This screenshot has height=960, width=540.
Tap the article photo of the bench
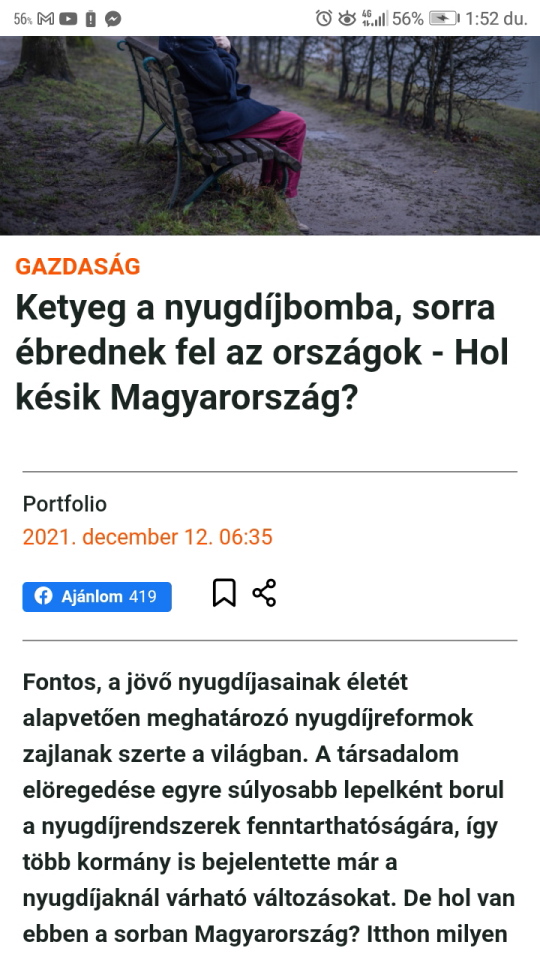(x=270, y=135)
